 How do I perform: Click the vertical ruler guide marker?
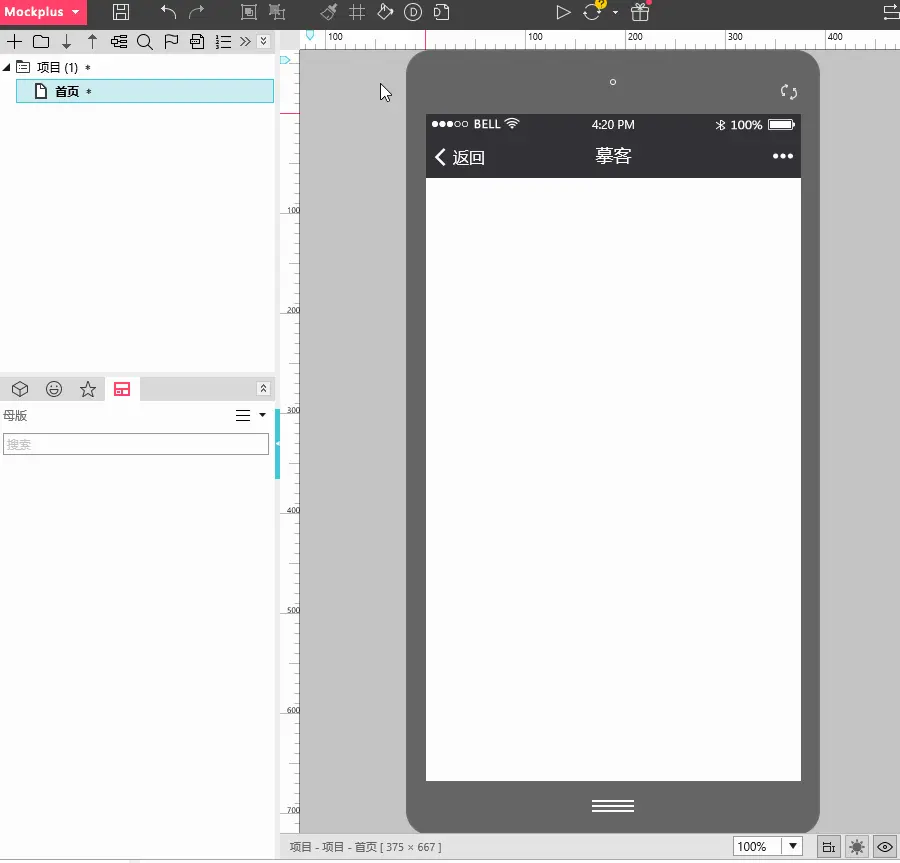285,60
